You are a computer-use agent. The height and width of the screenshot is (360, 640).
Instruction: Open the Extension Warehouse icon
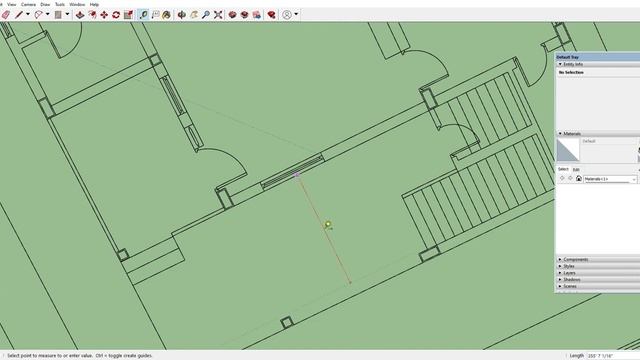(x=257, y=15)
